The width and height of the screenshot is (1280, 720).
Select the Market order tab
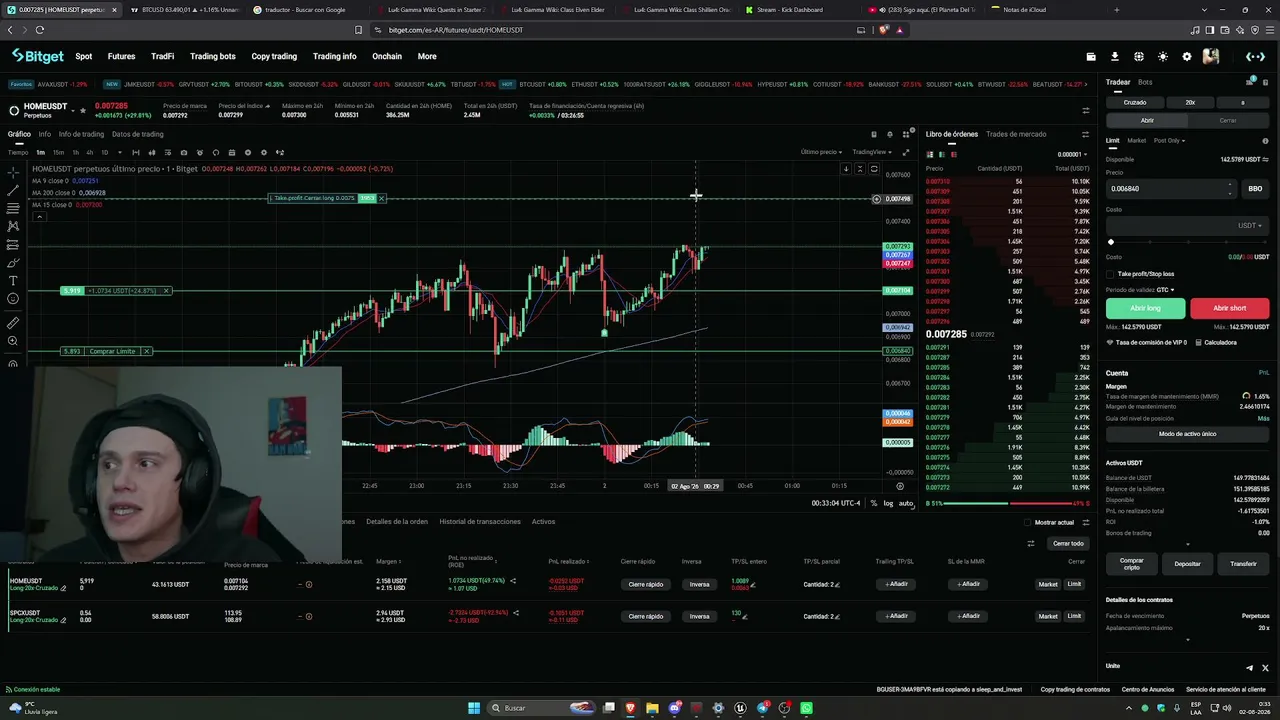(x=1137, y=140)
